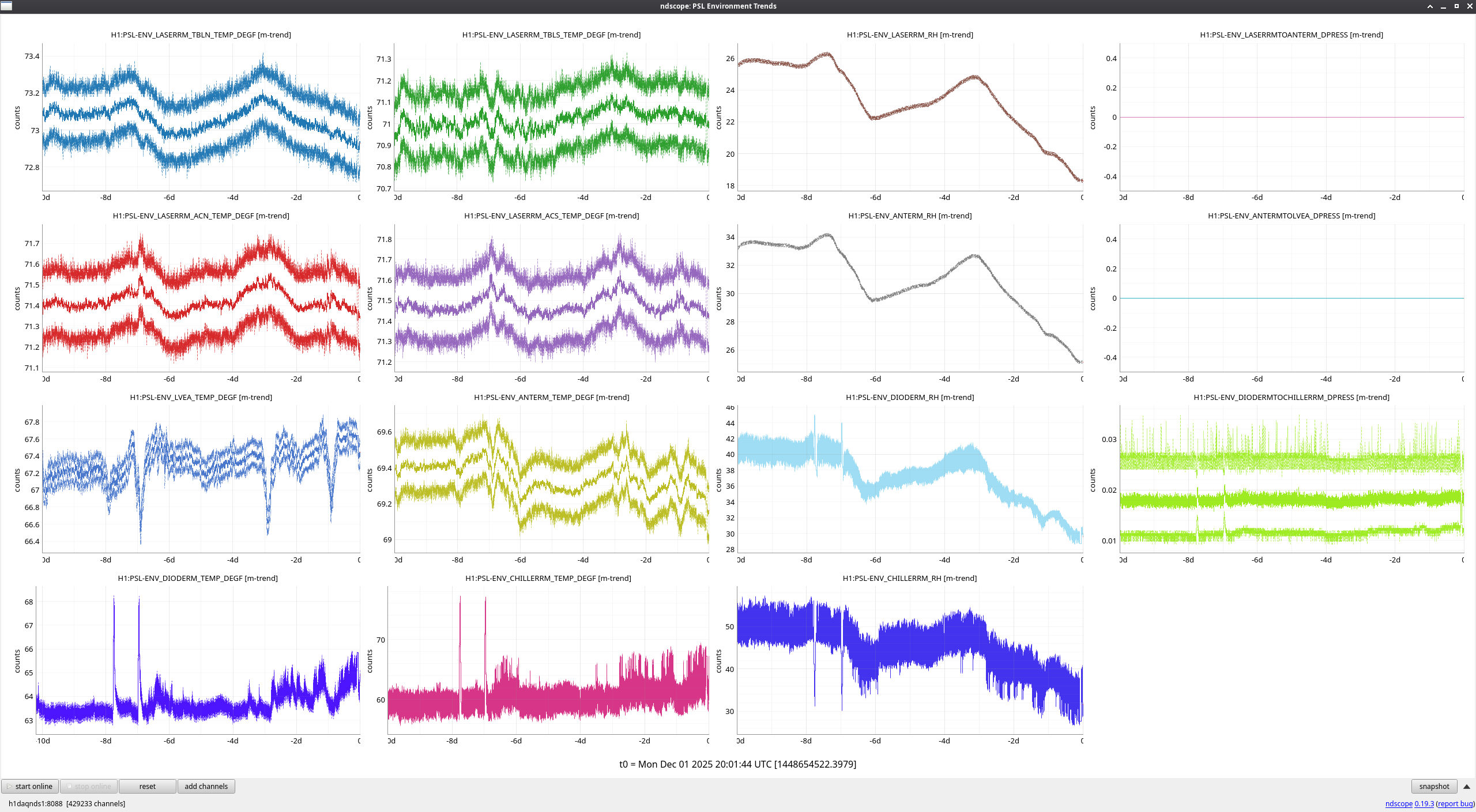Click the title bar shade up arrow
Screen dimensions: 1476x812
click(1430, 6)
